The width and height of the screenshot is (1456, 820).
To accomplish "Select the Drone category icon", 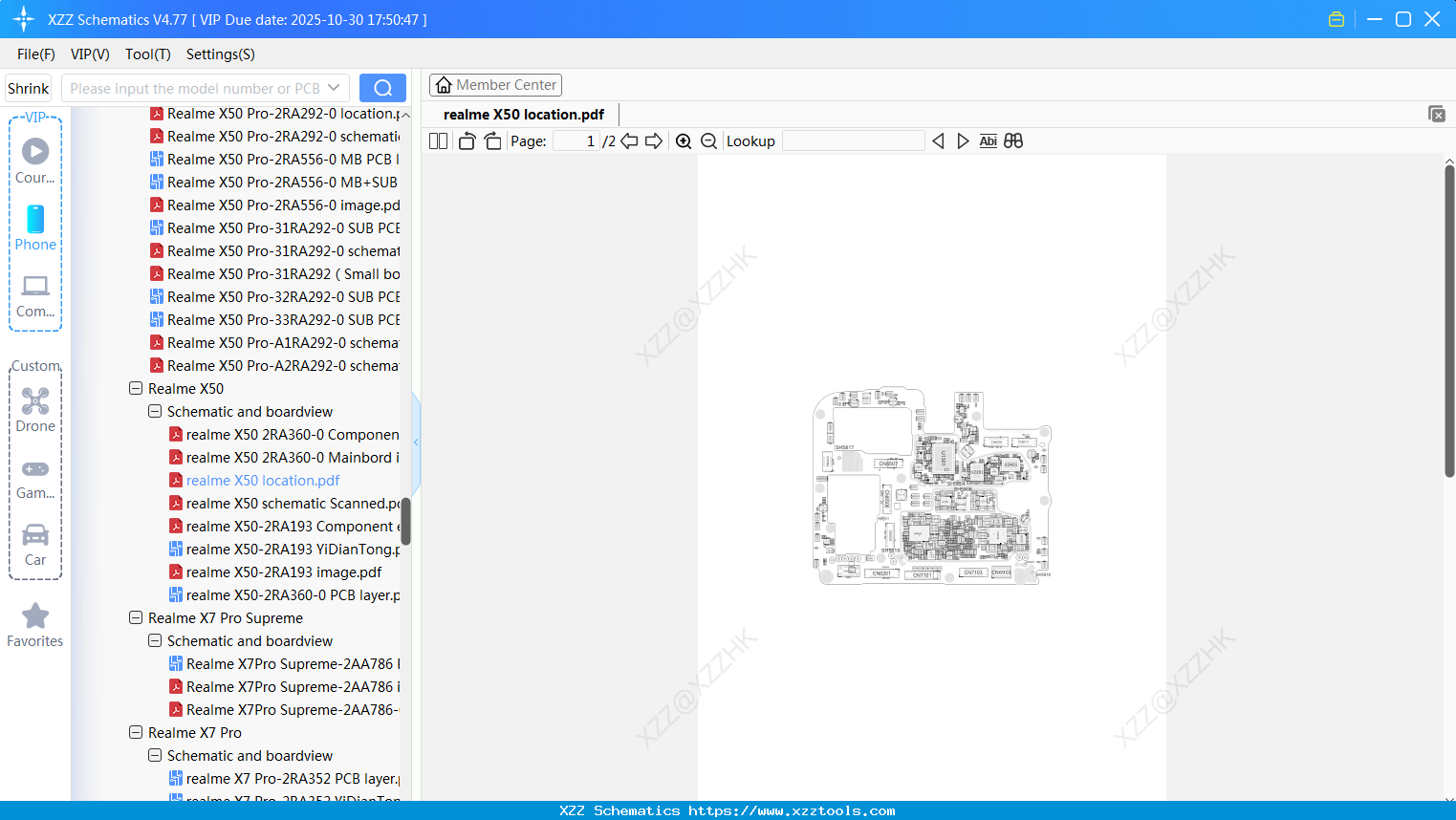I will point(35,410).
